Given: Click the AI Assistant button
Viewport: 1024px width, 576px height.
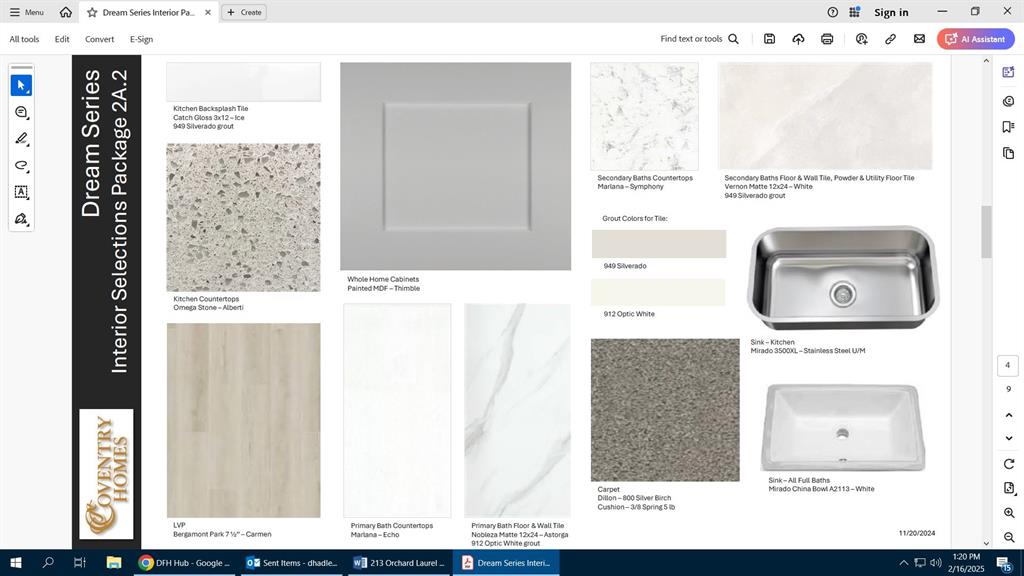Looking at the screenshot, I should pyautogui.click(x=976, y=39).
